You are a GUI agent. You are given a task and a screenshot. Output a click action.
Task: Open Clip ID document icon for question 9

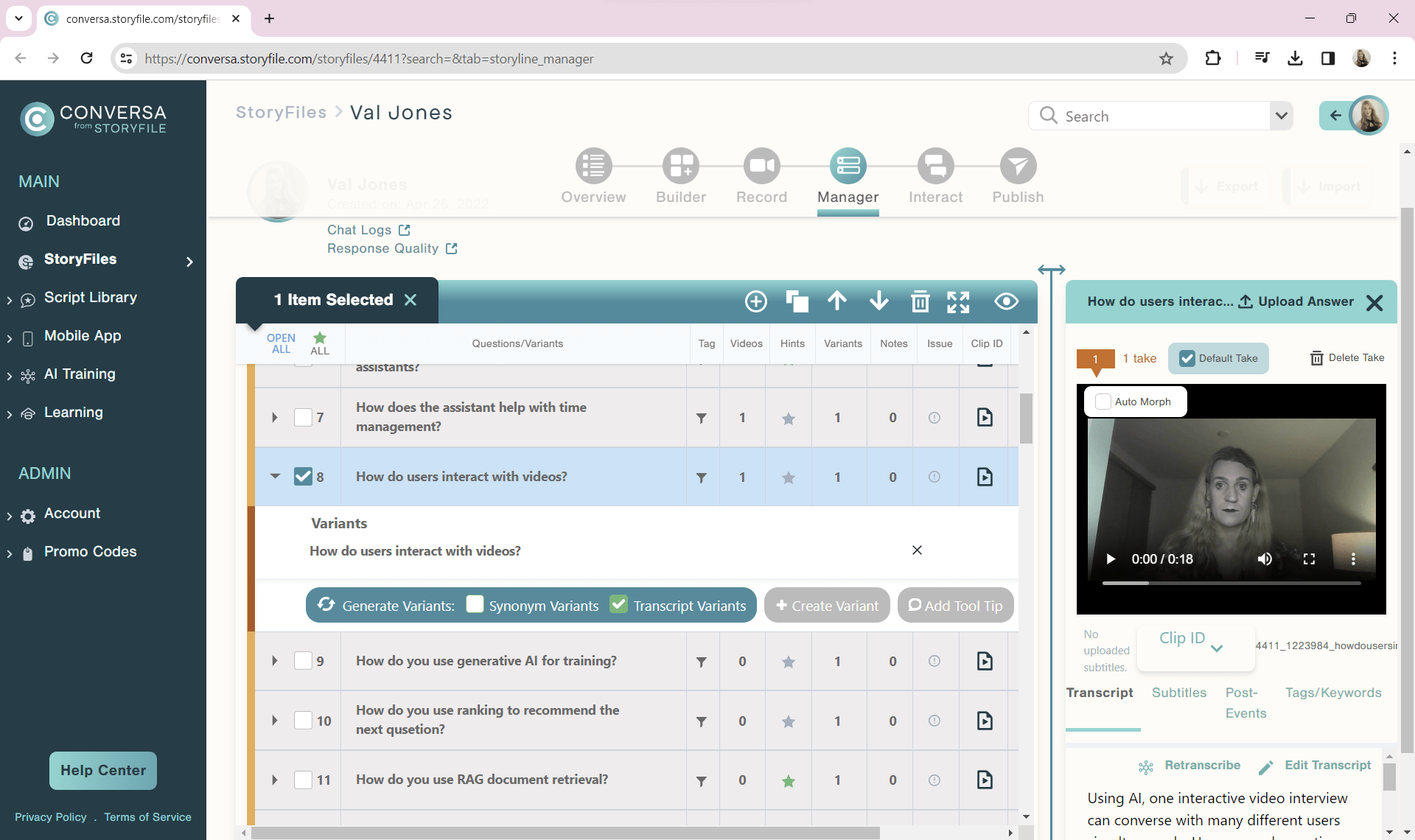[x=985, y=661]
